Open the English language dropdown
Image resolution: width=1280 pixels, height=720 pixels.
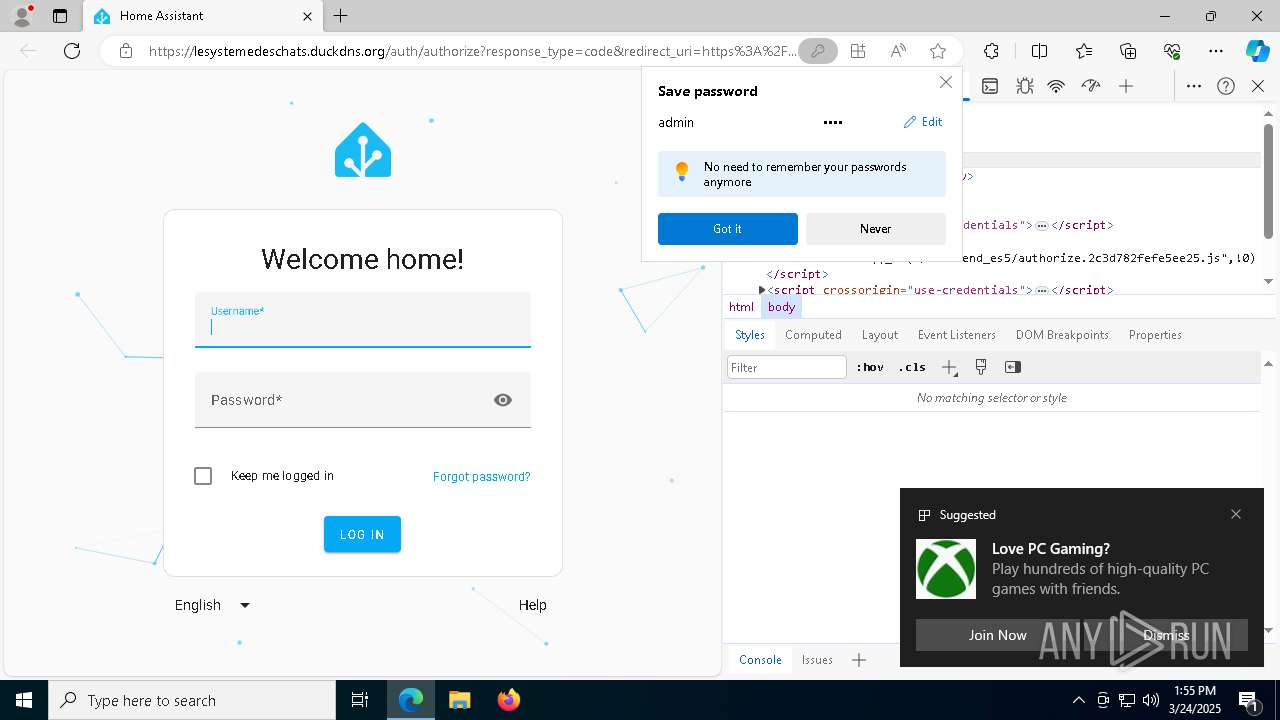[x=212, y=605]
